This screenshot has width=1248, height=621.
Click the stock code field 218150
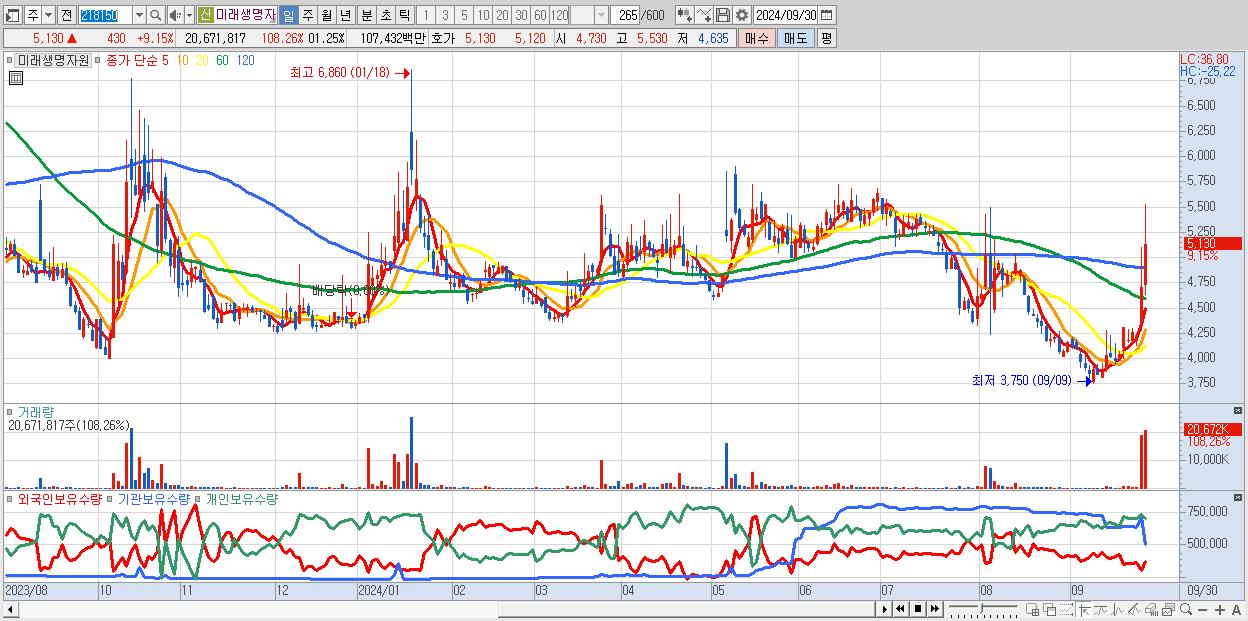105,15
